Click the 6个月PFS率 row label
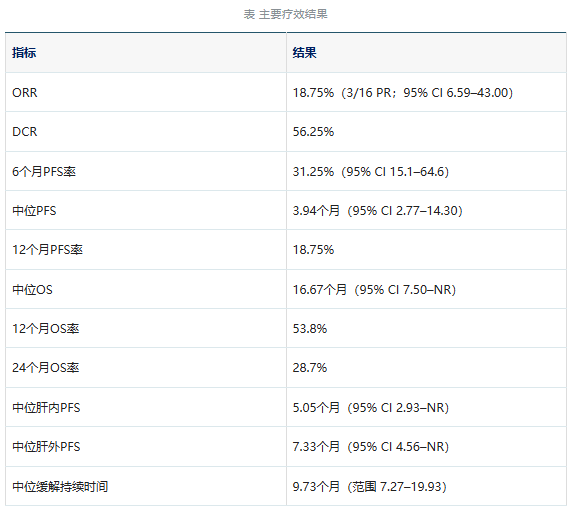Image resolution: width=573 pixels, height=516 pixels. (x=44, y=171)
